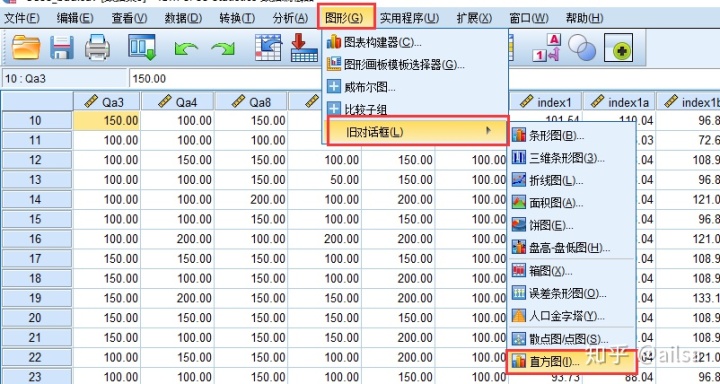Choose Bar chart (条形图) from submenu

click(571, 135)
